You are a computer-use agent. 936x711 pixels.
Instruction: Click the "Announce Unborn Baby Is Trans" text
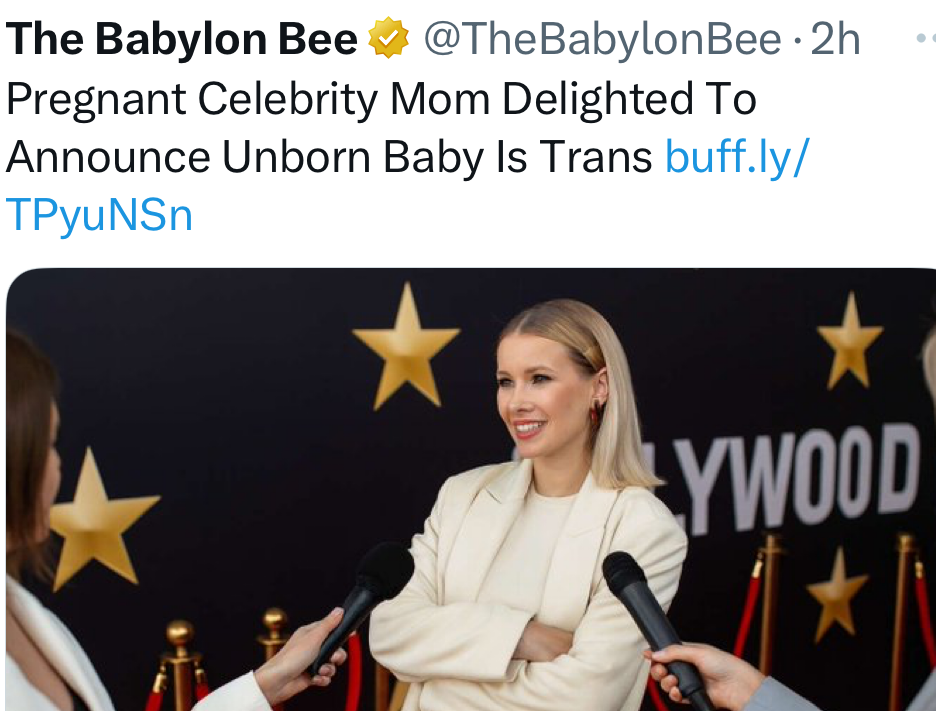(329, 157)
